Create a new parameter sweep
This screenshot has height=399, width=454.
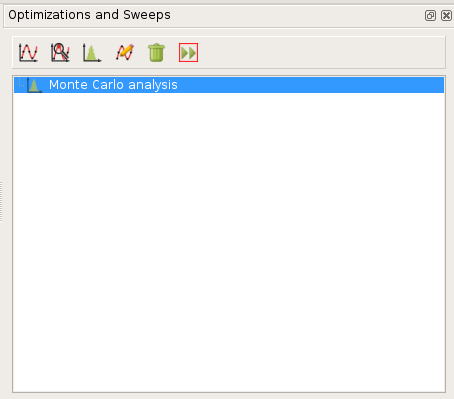[x=28, y=53]
